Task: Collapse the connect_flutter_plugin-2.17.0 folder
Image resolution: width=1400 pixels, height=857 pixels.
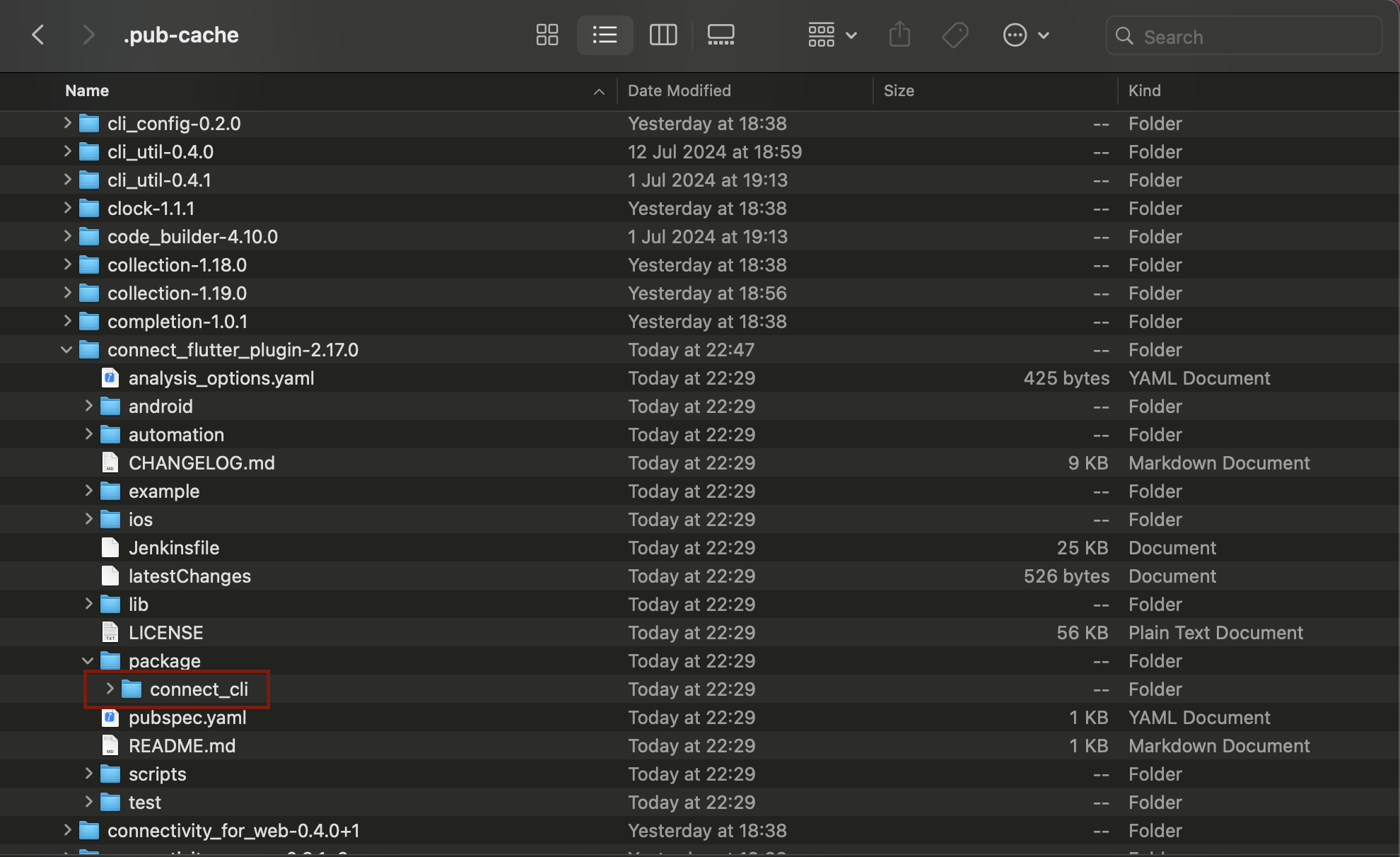Action: pyautogui.click(x=66, y=349)
